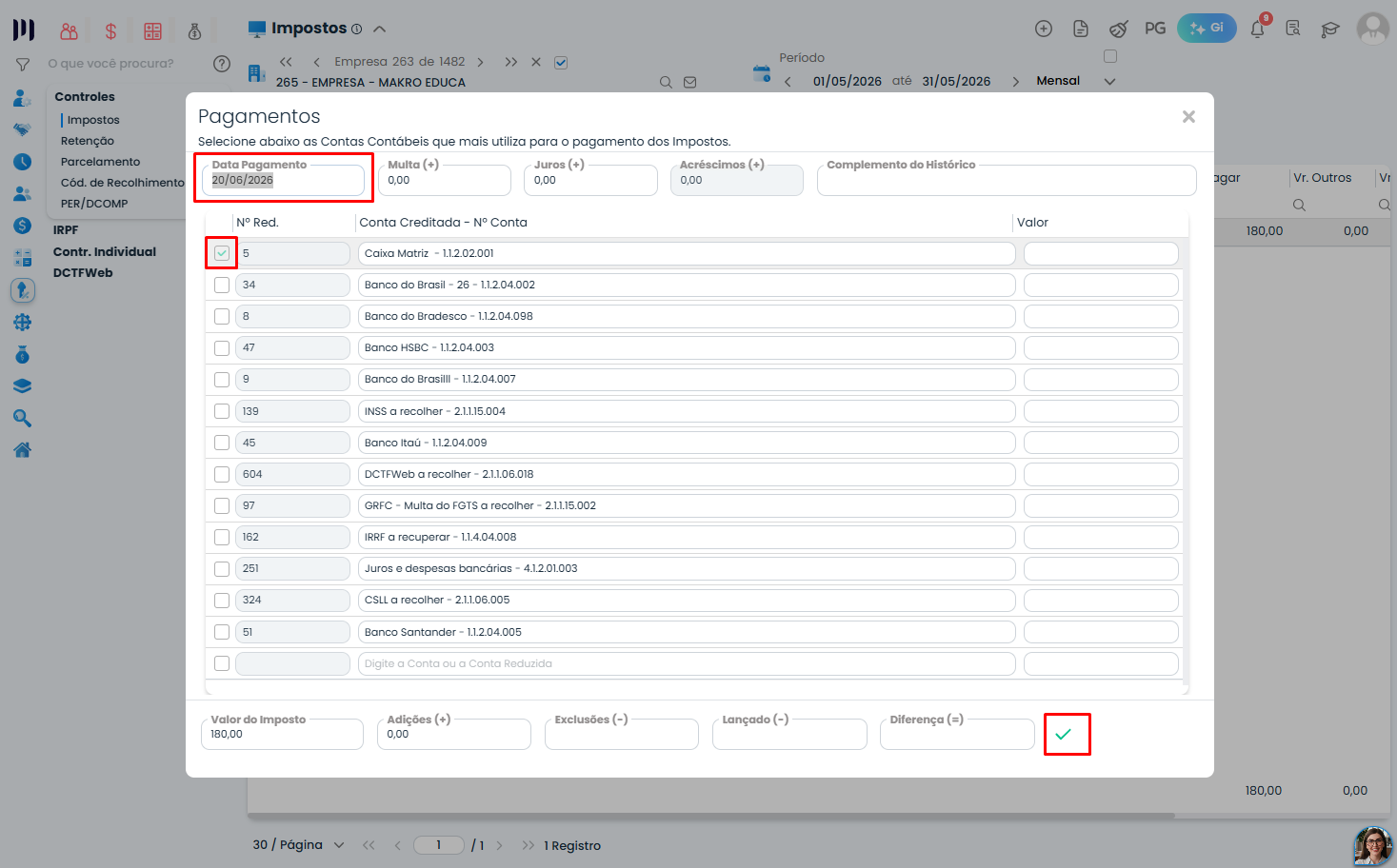Screen dimensions: 1397x868
Task: Open the Parcelamento menu item
Action: pos(101,162)
